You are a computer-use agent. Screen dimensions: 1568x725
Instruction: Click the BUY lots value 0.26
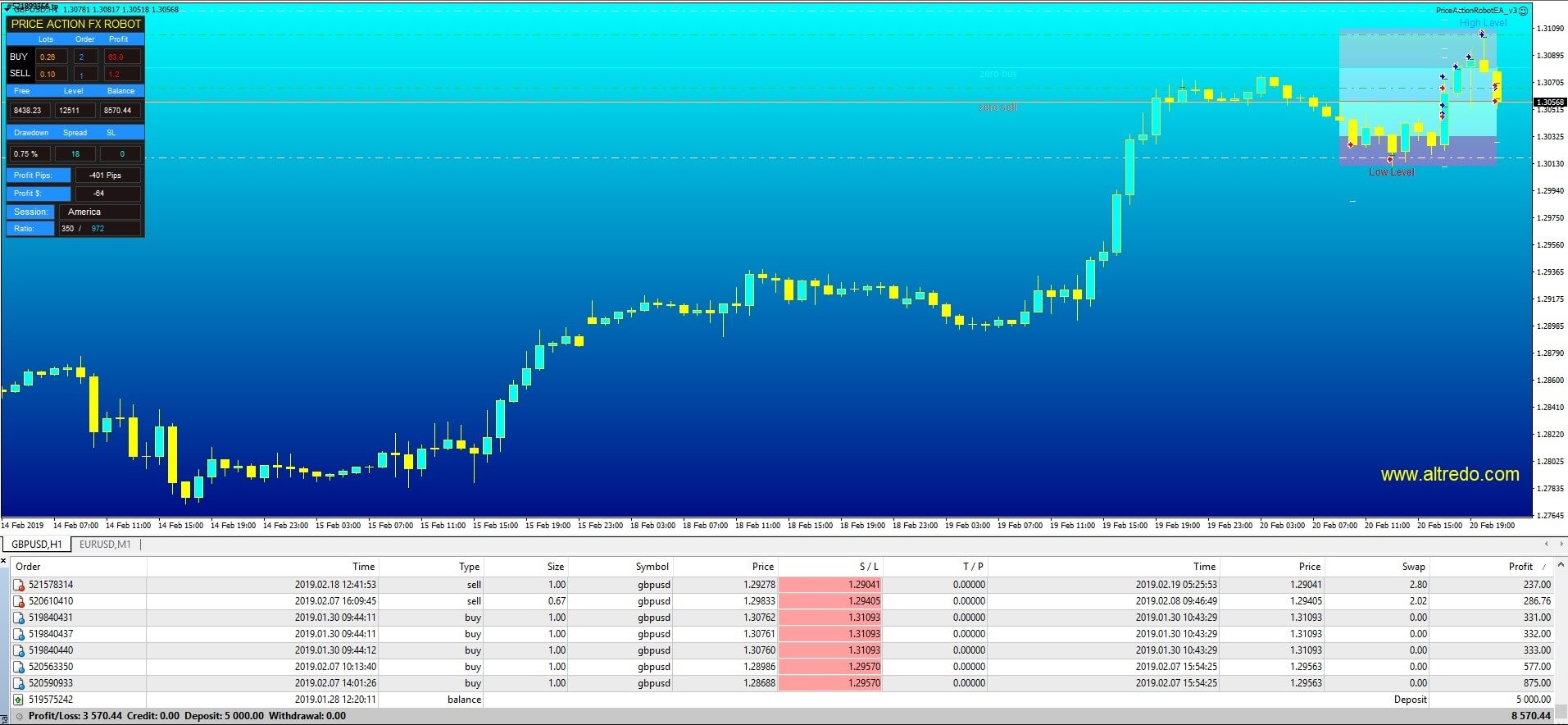(50, 57)
